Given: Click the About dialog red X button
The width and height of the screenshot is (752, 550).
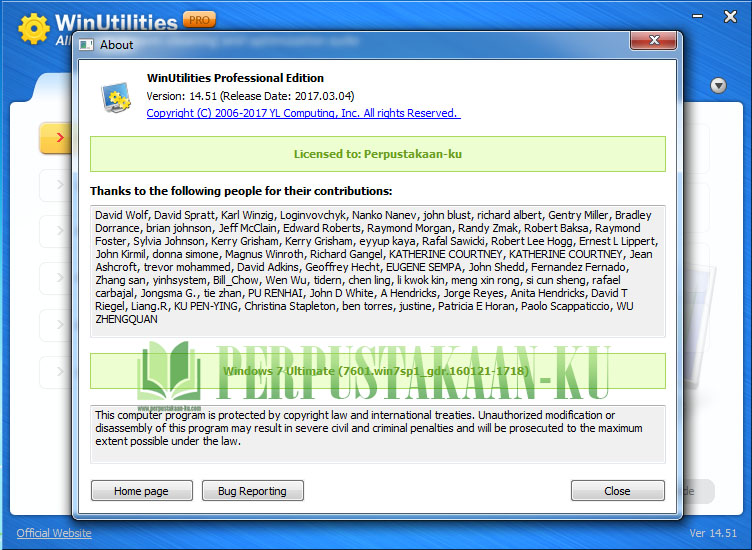Looking at the screenshot, I should [x=653, y=40].
